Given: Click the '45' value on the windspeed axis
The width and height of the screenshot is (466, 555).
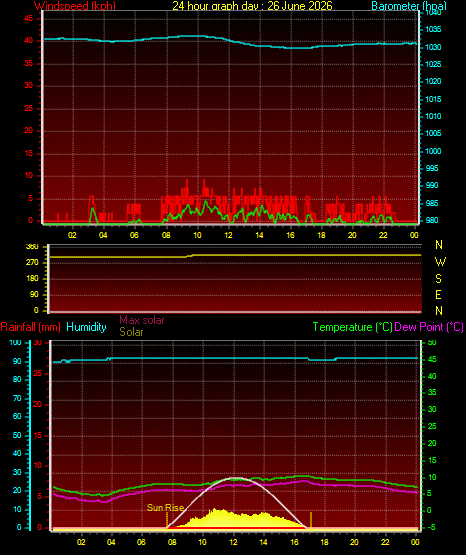Looking at the screenshot, I should tap(28, 18).
